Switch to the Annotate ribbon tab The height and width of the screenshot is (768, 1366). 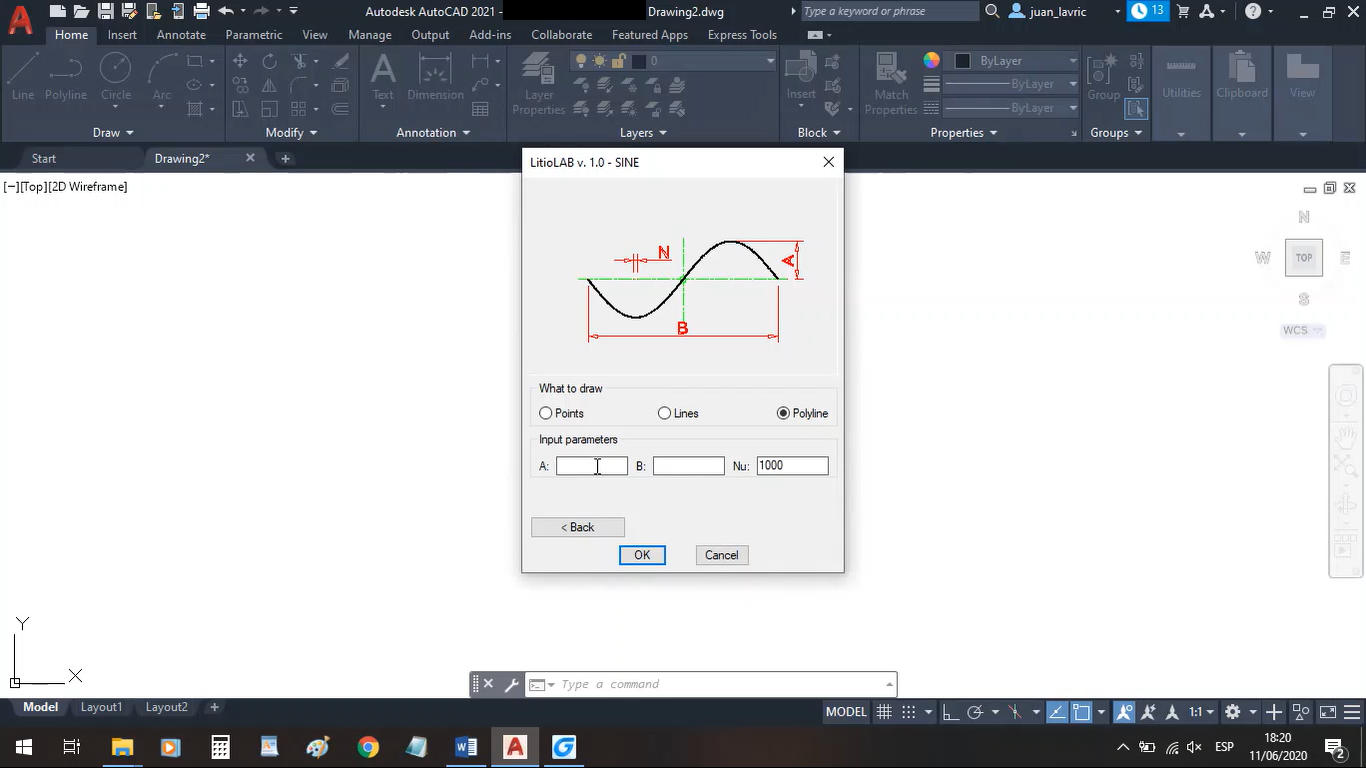coord(181,35)
